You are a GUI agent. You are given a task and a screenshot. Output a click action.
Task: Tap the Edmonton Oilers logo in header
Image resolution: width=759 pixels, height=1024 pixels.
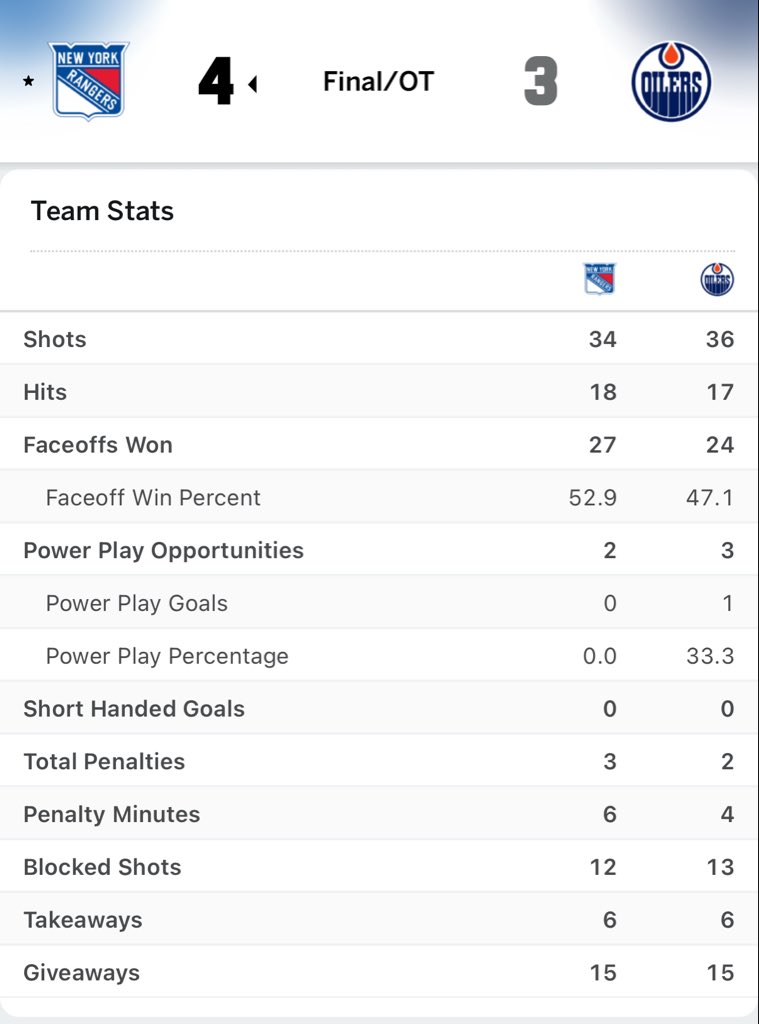tap(671, 81)
